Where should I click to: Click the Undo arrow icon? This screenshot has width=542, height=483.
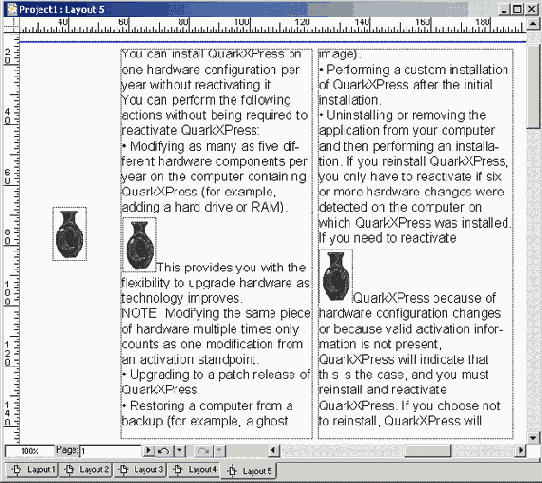tap(164, 451)
